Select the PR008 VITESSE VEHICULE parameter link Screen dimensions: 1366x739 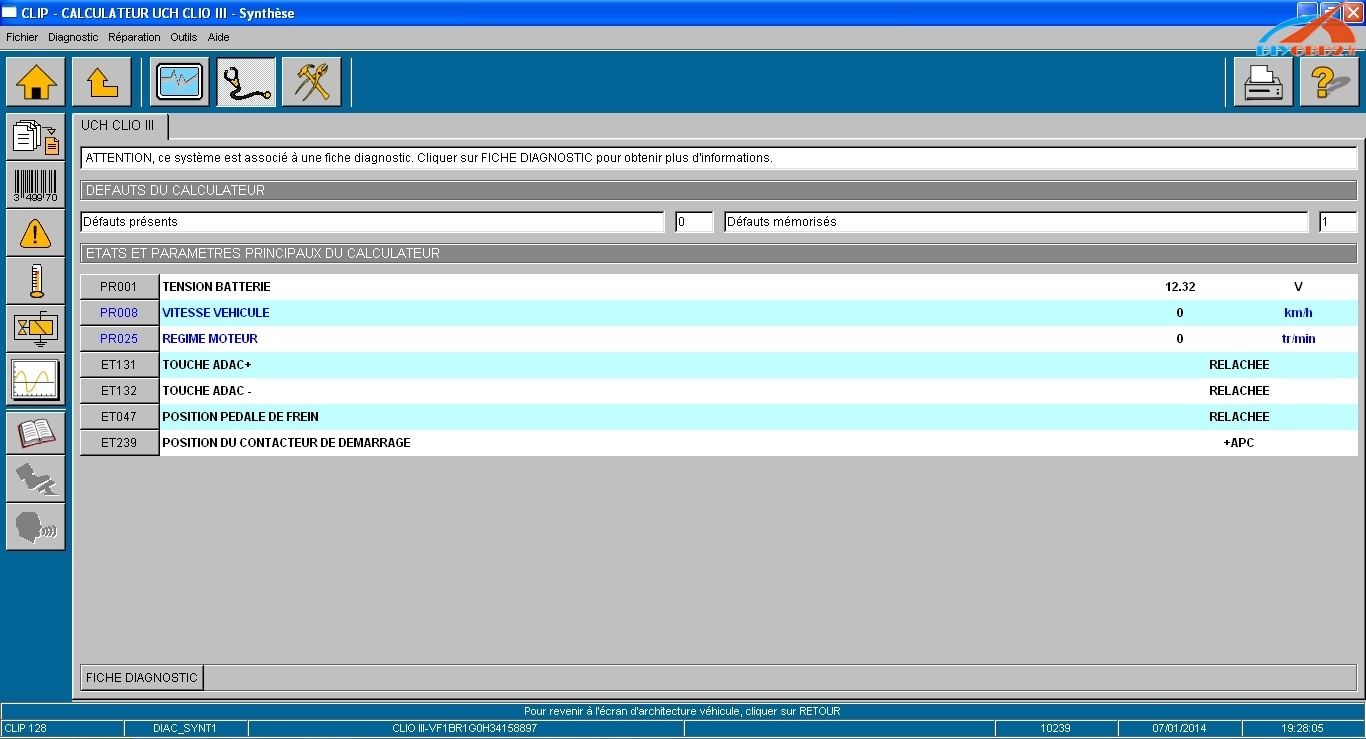pyautogui.click(x=119, y=312)
